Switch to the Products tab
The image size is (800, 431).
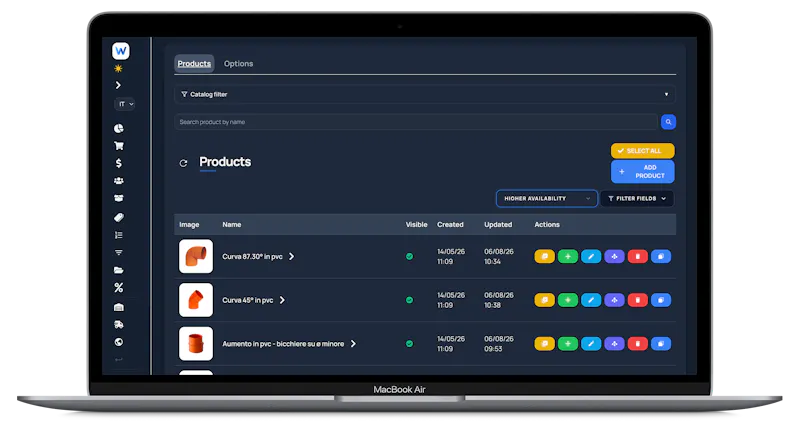pos(194,64)
